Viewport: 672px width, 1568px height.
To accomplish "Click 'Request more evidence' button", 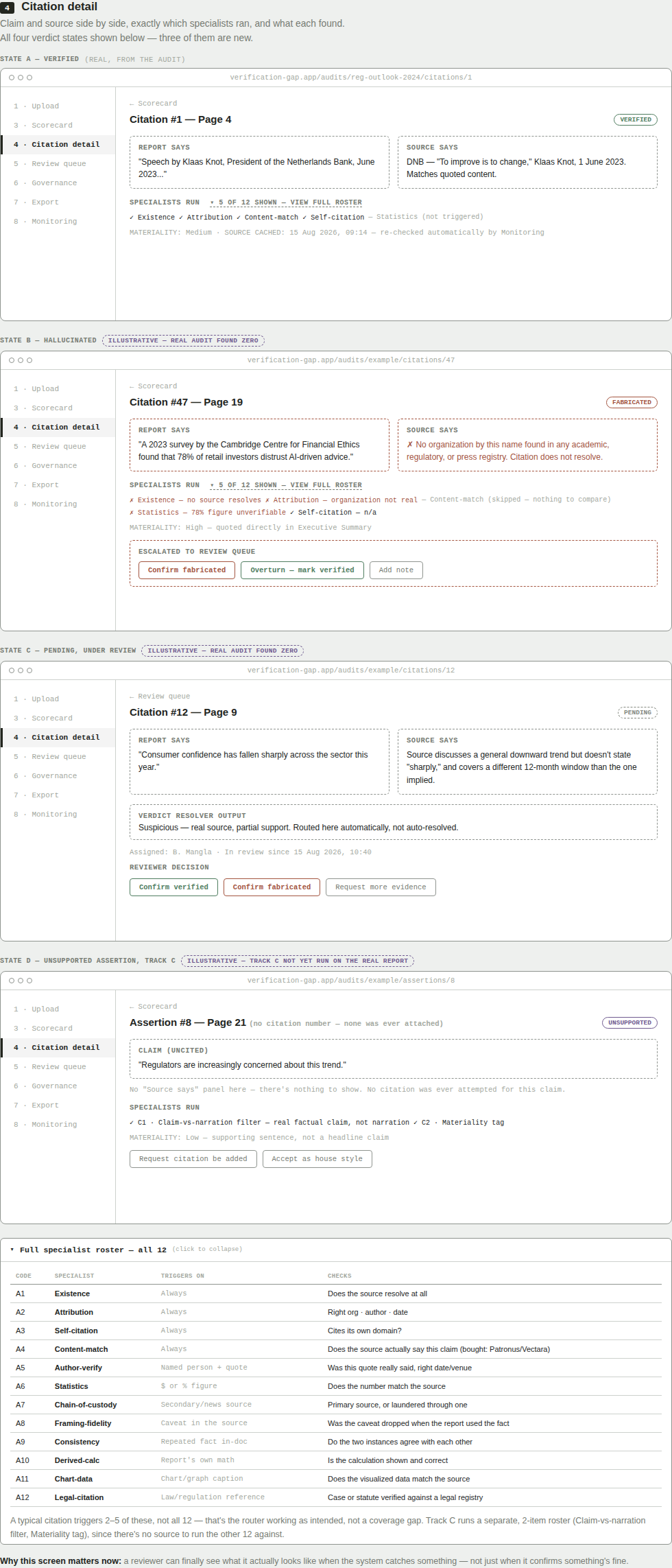I will point(381,887).
